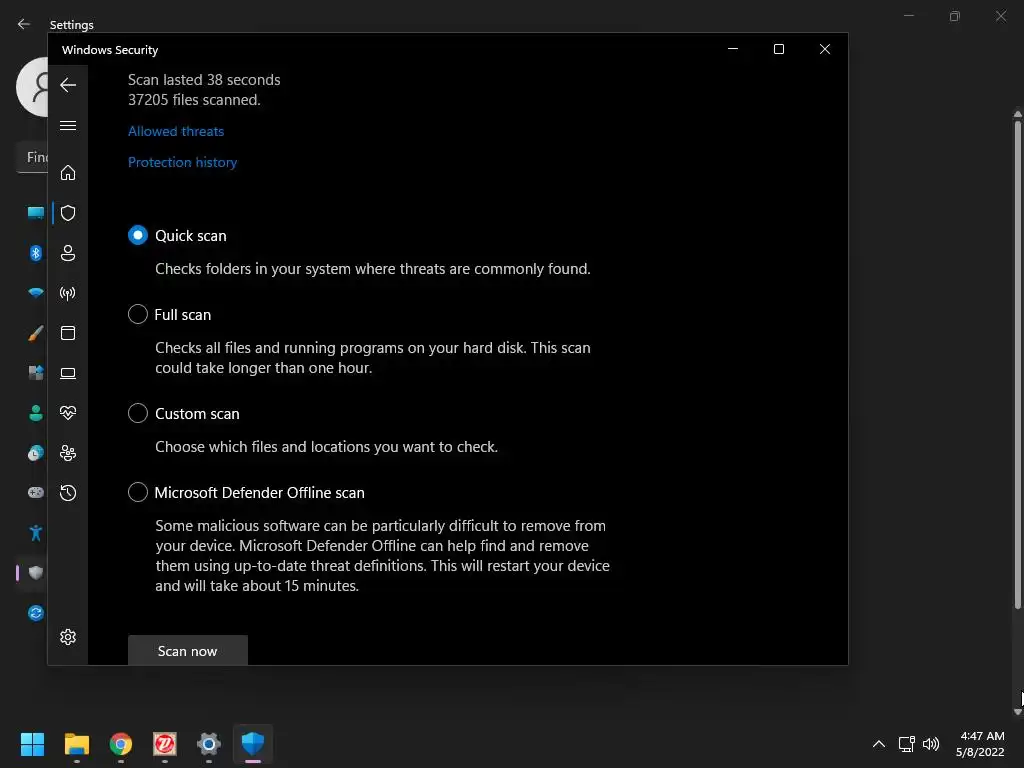Open File Explorer from the taskbar
Screen dimensions: 1024x768
[76, 744]
